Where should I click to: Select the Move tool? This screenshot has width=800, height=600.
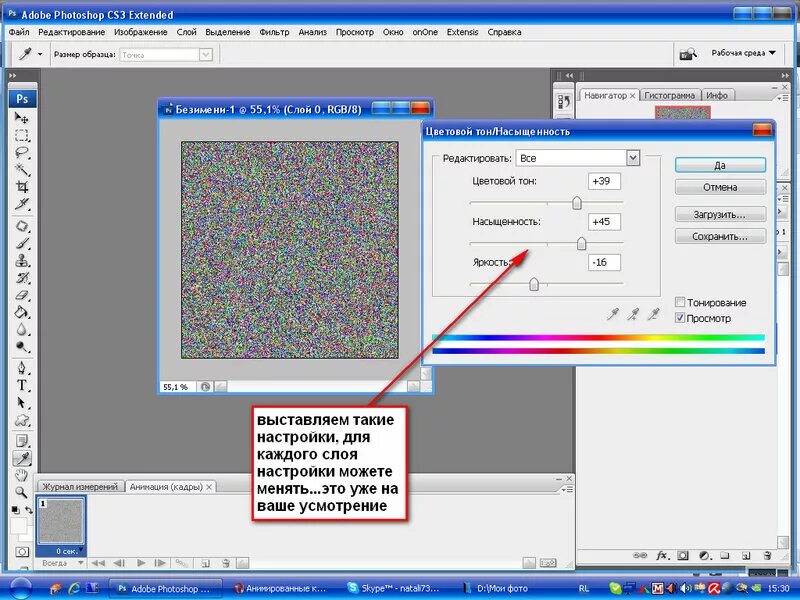coord(21,118)
